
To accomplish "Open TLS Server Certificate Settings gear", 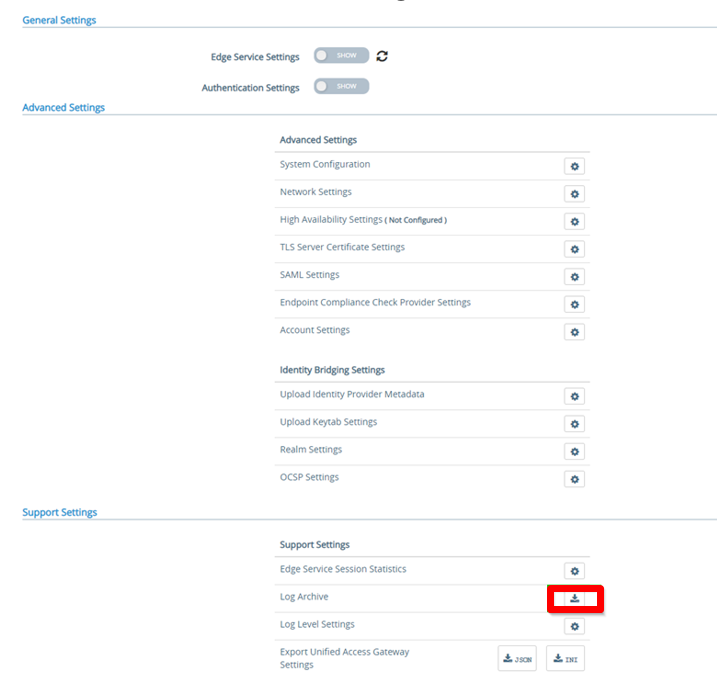I will coord(574,249).
